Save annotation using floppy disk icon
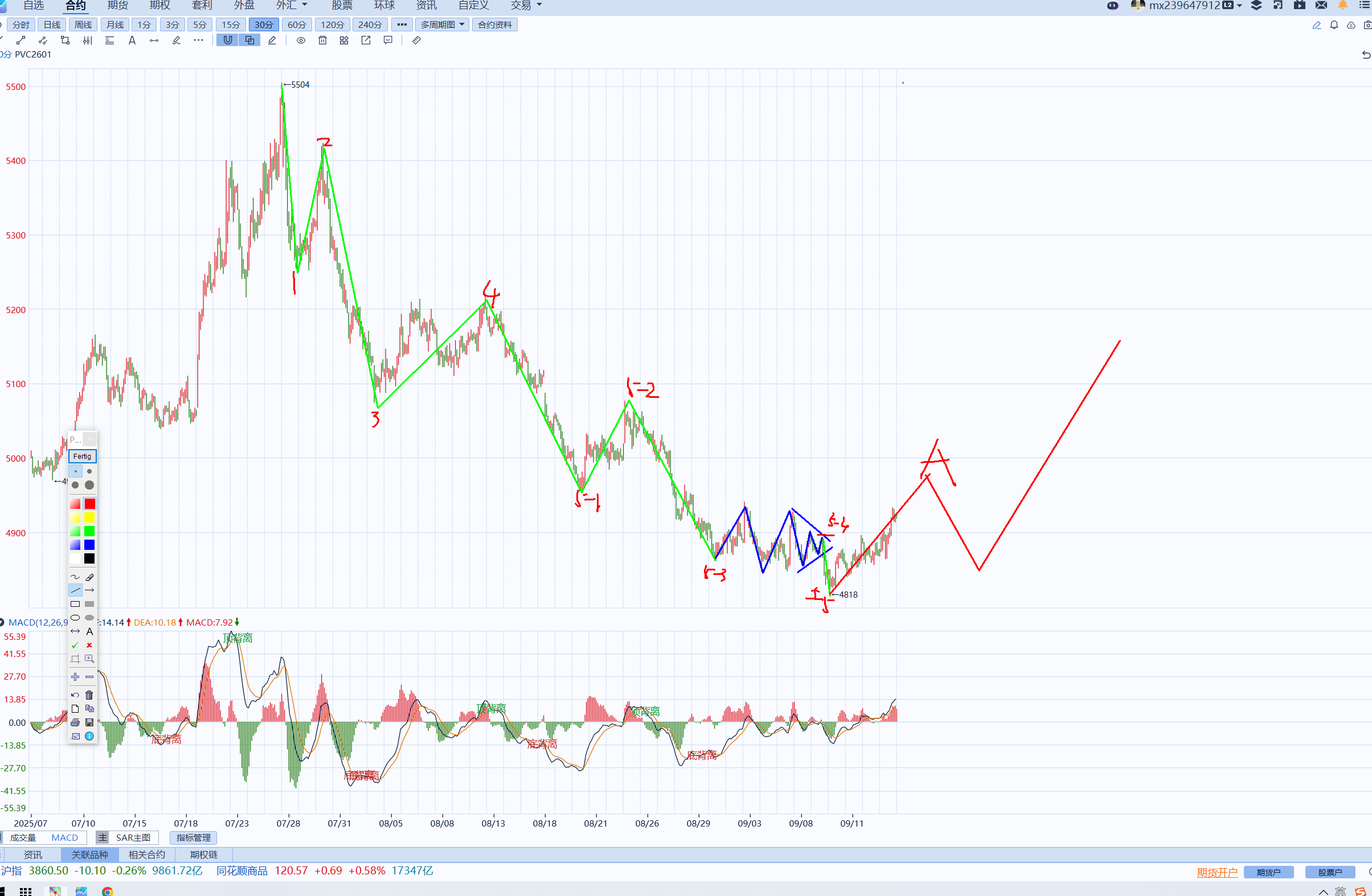The image size is (1372, 896). [89, 722]
